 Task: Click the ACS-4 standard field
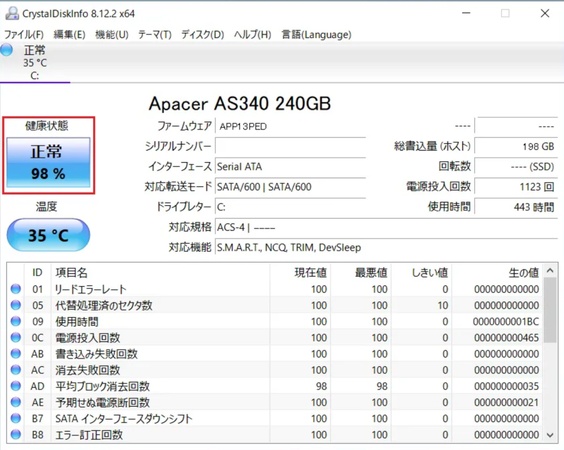pos(386,227)
